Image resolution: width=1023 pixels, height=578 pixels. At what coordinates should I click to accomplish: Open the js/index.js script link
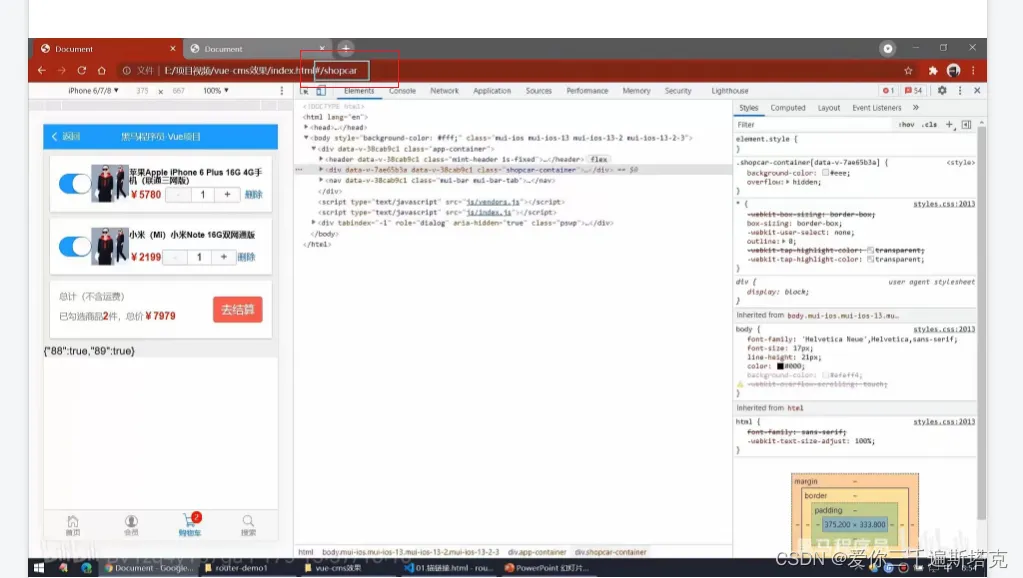[489, 212]
